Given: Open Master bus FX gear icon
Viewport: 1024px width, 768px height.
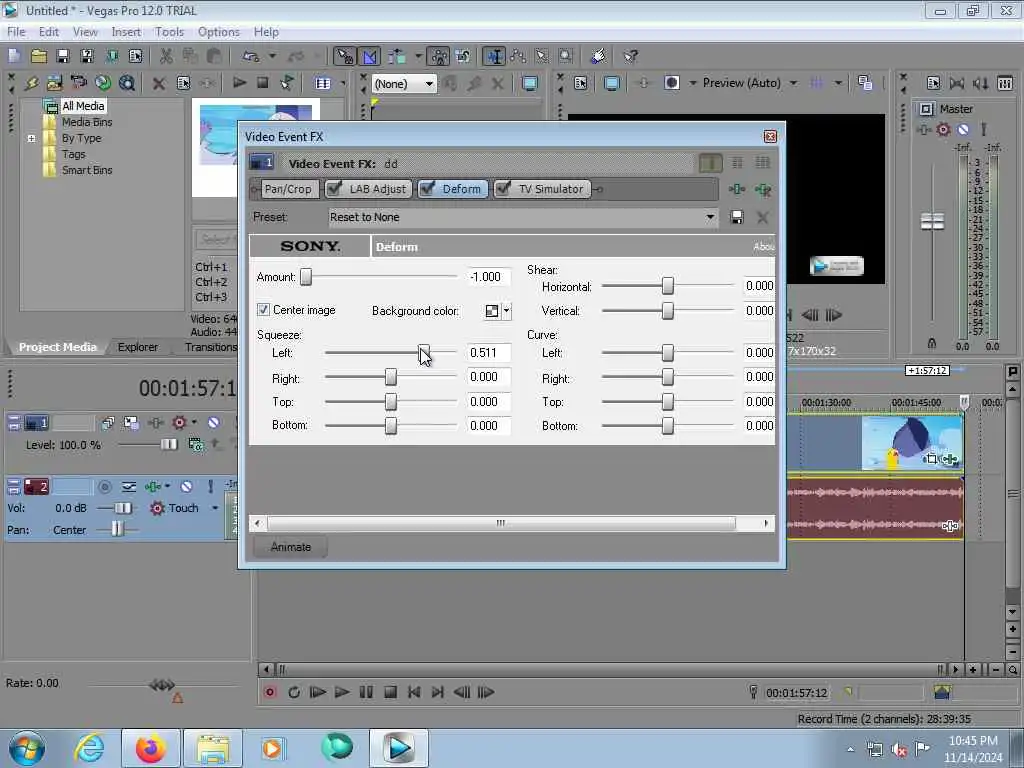Looking at the screenshot, I should point(943,129).
